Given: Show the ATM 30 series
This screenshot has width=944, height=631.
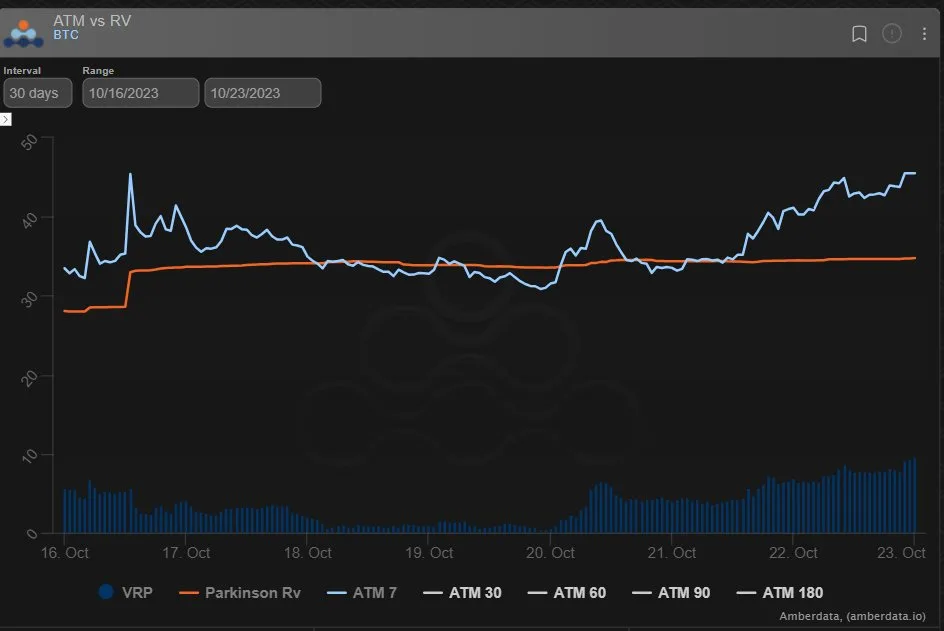Looking at the screenshot, I should coord(462,592).
